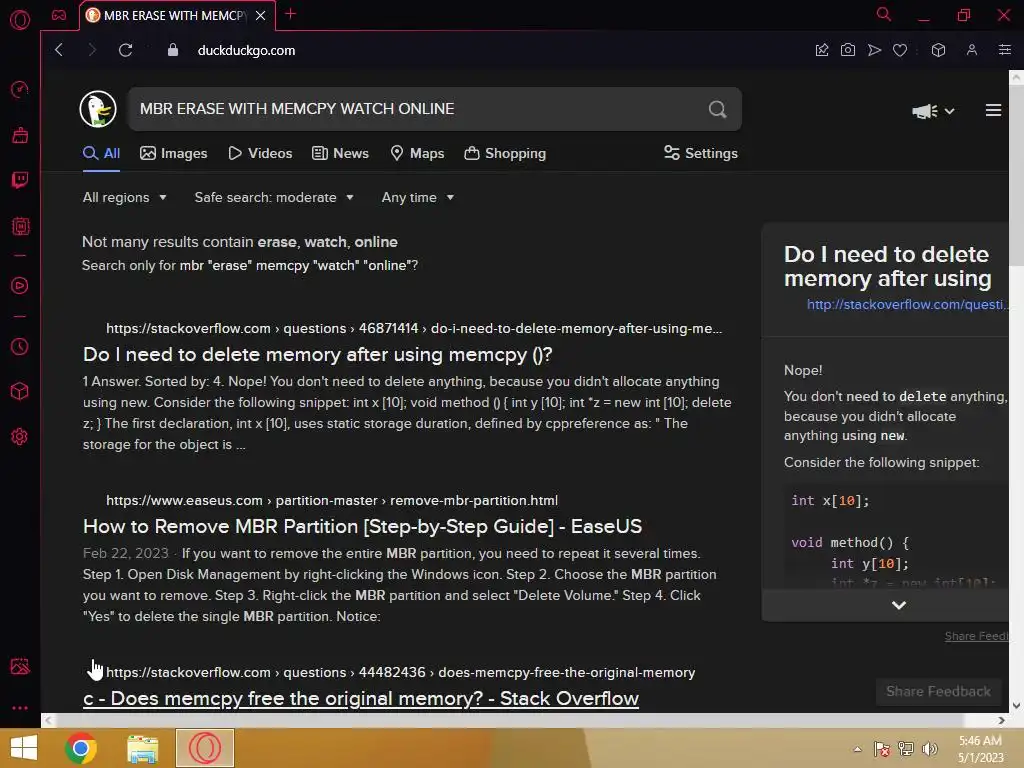Reload the current page
The width and height of the screenshot is (1024, 768).
tap(125, 50)
